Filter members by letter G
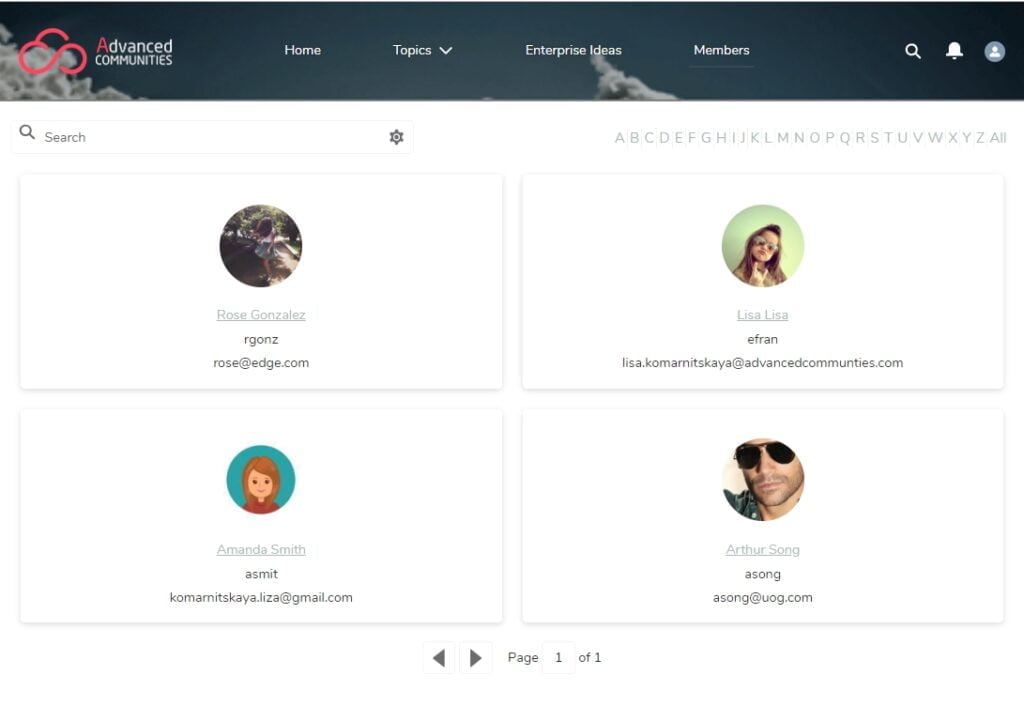The image size is (1024, 706). [706, 138]
